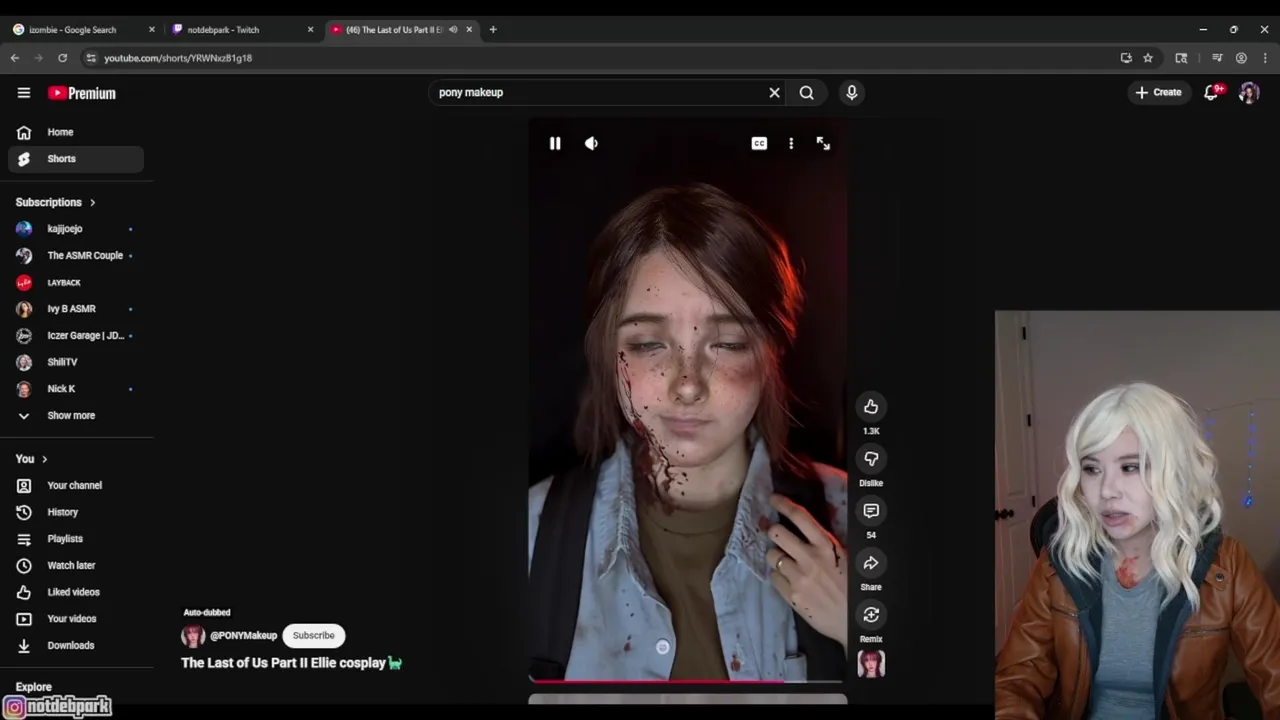1280x720 pixels.
Task: Open Playlists
Action: click(x=76, y=539)
